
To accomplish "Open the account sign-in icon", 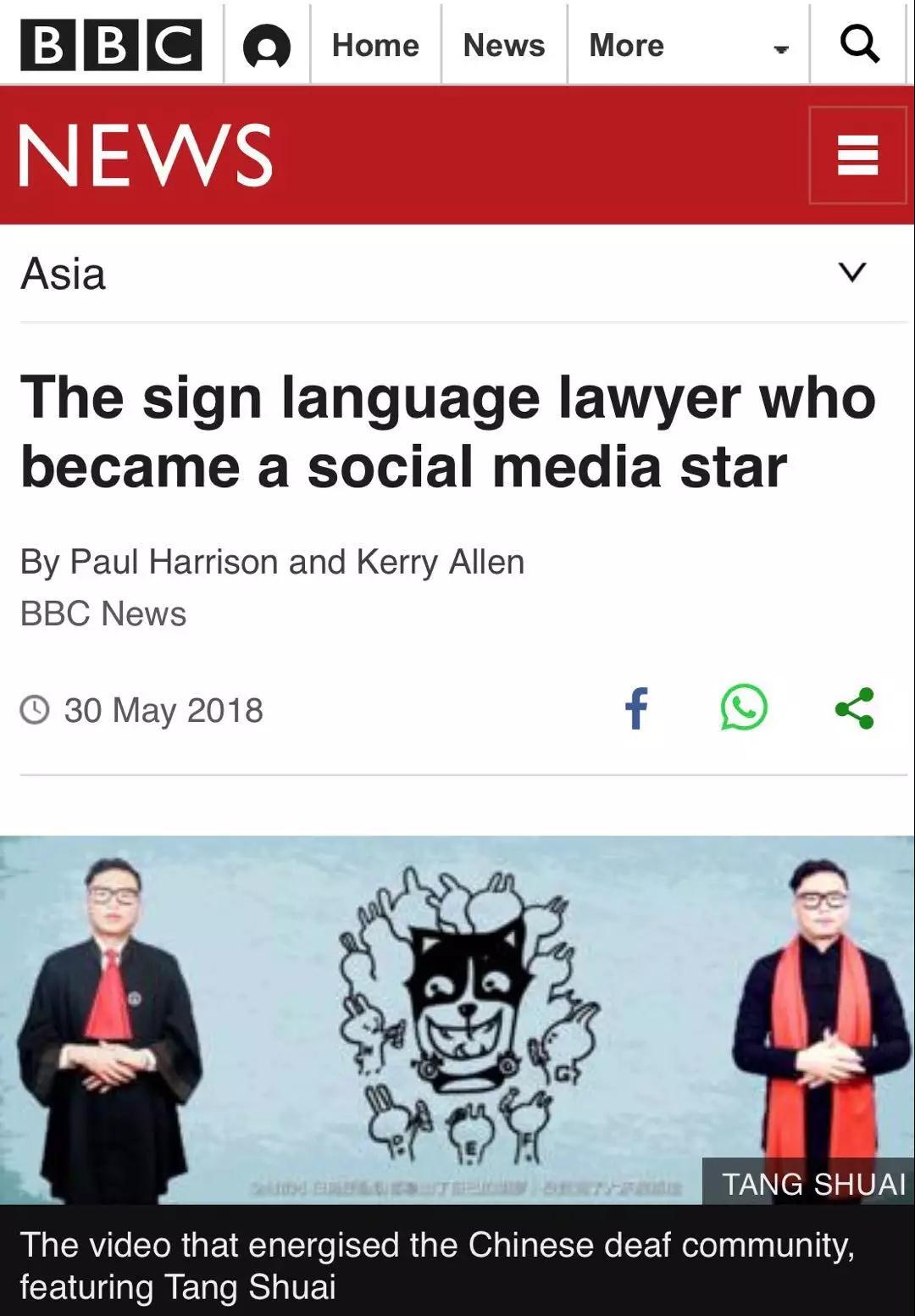I will pos(267,46).
